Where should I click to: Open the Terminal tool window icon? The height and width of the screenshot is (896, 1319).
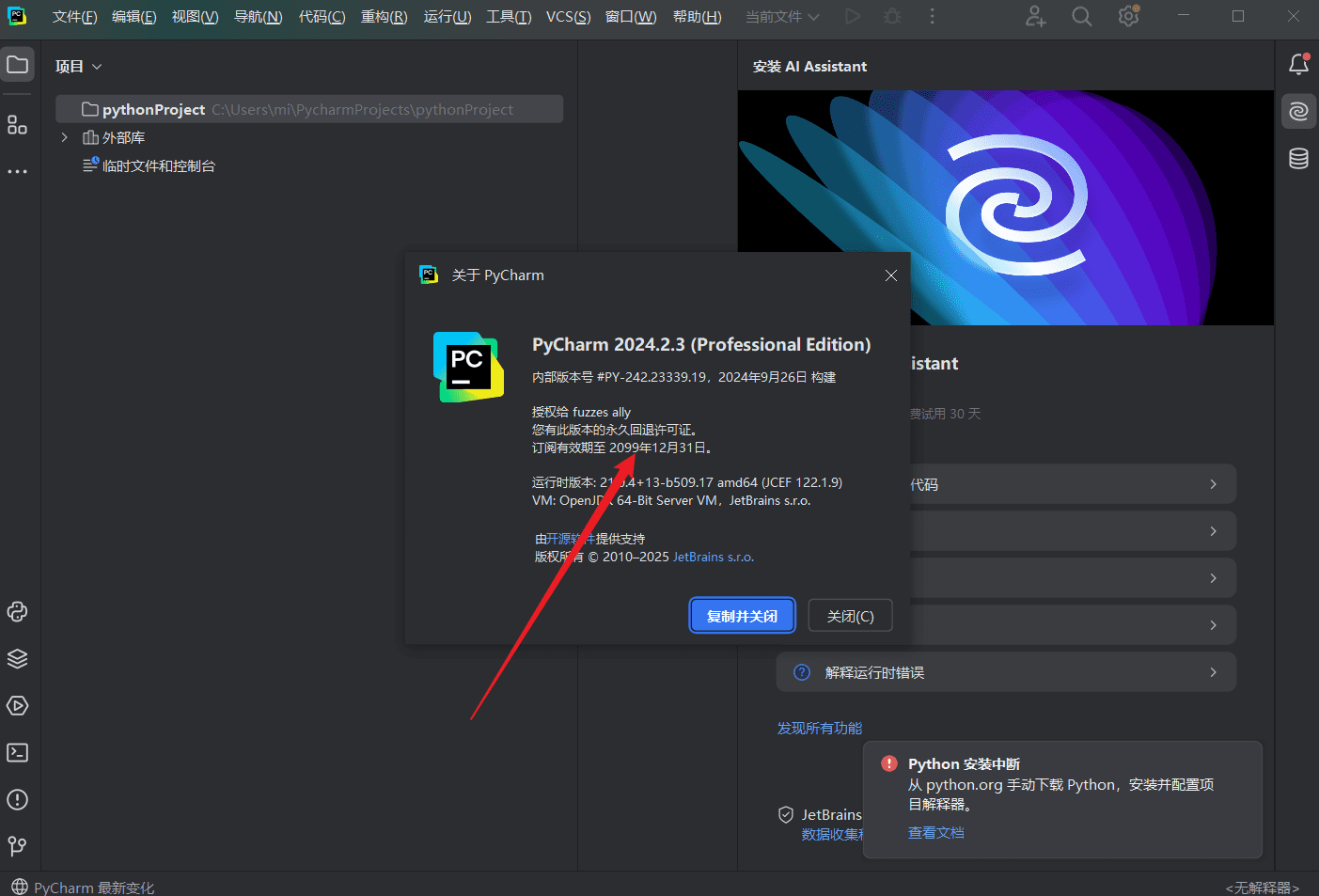point(17,753)
